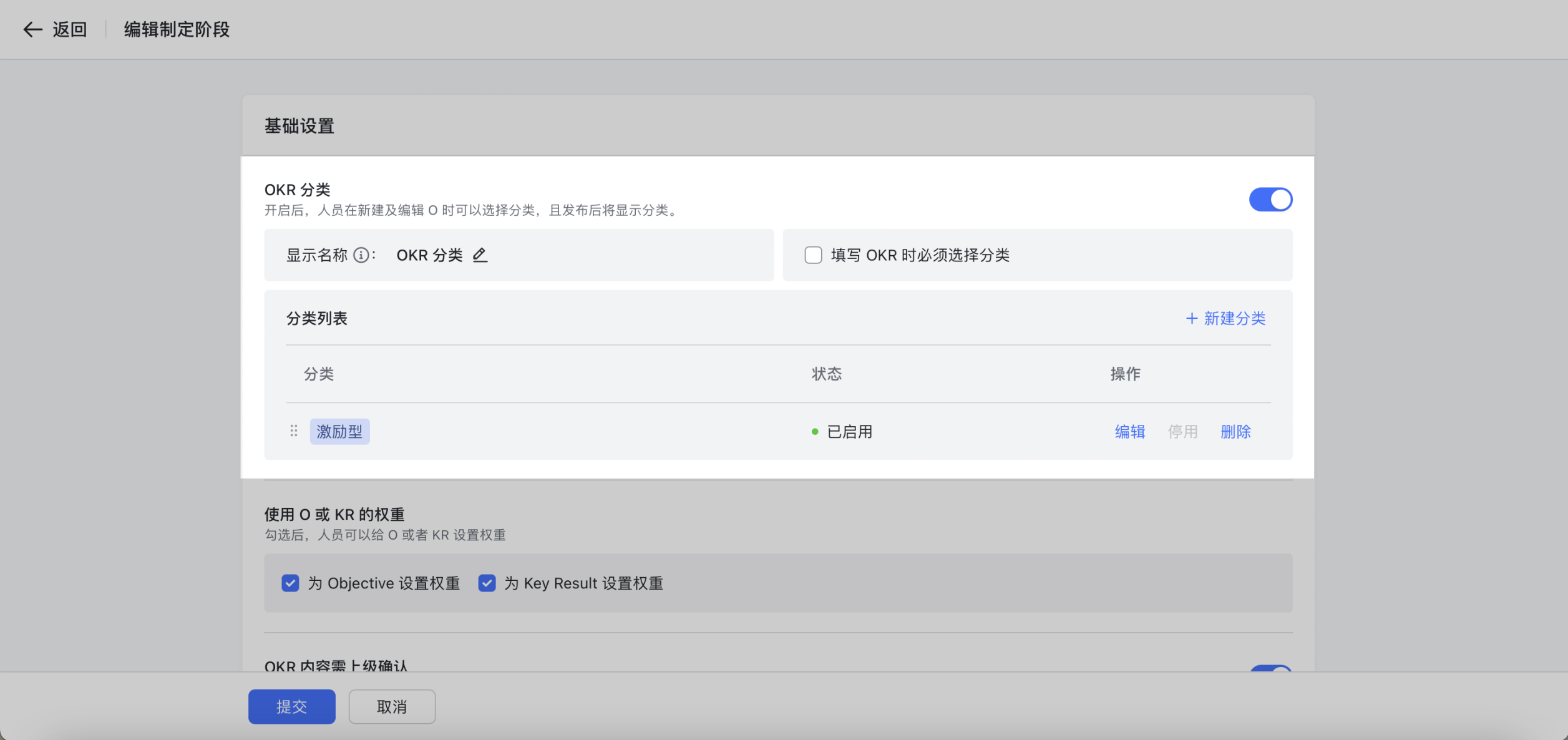Screen dimensions: 1568x740
Task: Click 删除 for the 激励型 category
Action: [x=1235, y=432]
